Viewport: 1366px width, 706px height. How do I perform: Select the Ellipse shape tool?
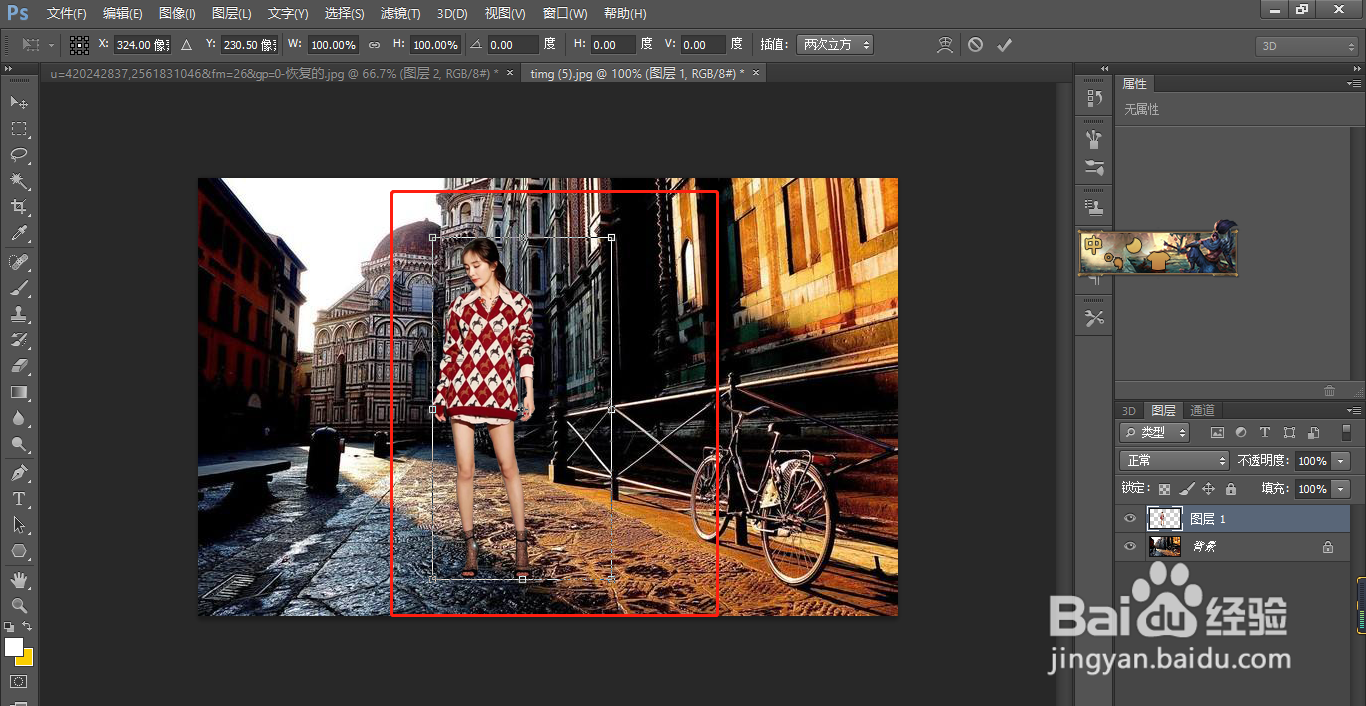(19, 550)
